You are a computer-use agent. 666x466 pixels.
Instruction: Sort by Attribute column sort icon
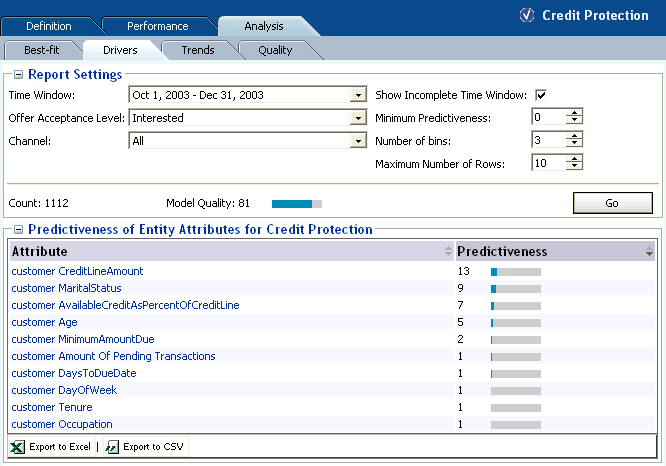coord(447,252)
